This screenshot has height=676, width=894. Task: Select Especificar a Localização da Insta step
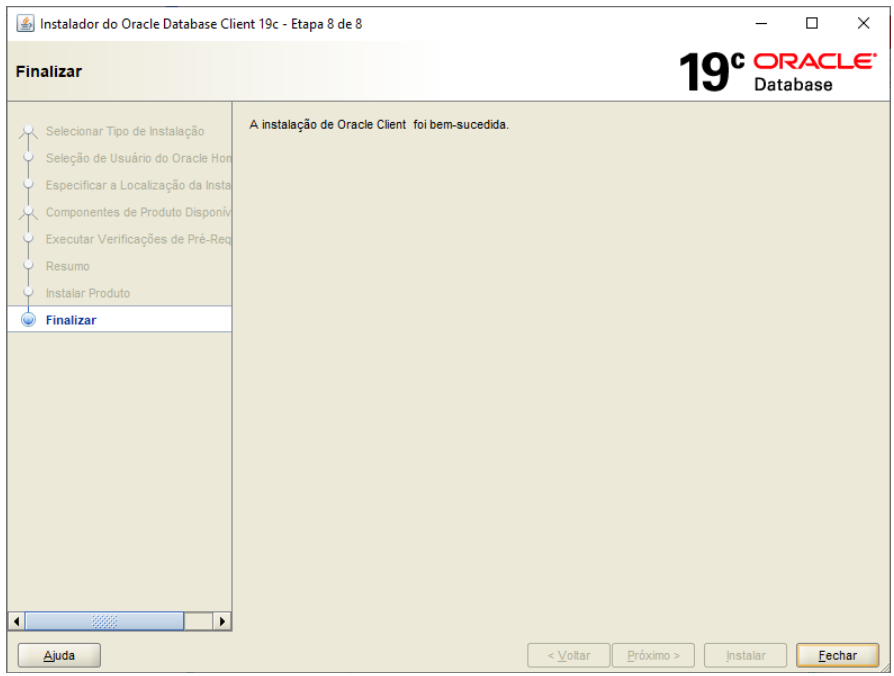tap(138, 185)
